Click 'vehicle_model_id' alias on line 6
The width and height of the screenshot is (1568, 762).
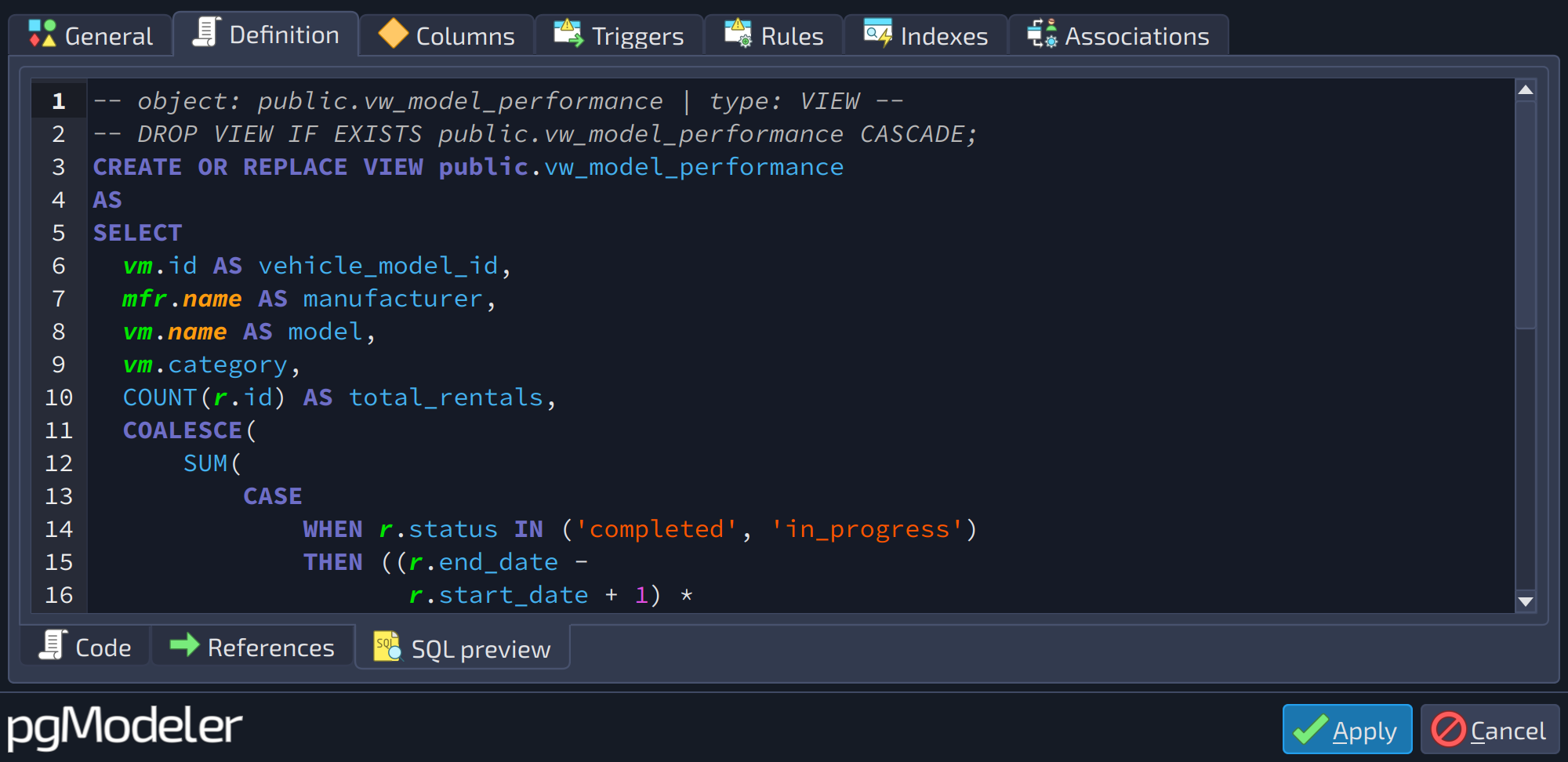[379, 266]
